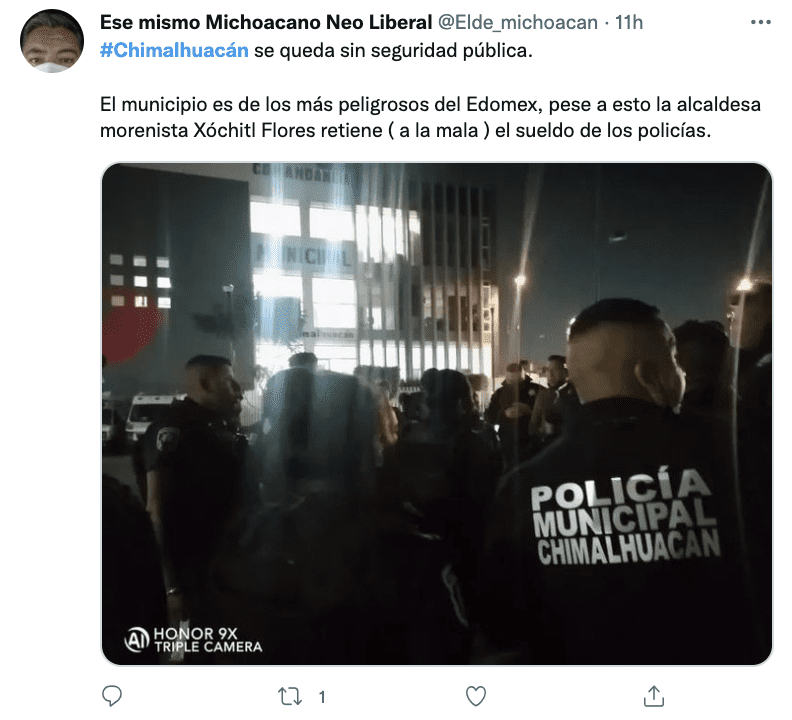Like the tweet with the heart icon
The image size is (792, 720).
pyautogui.click(x=476, y=696)
